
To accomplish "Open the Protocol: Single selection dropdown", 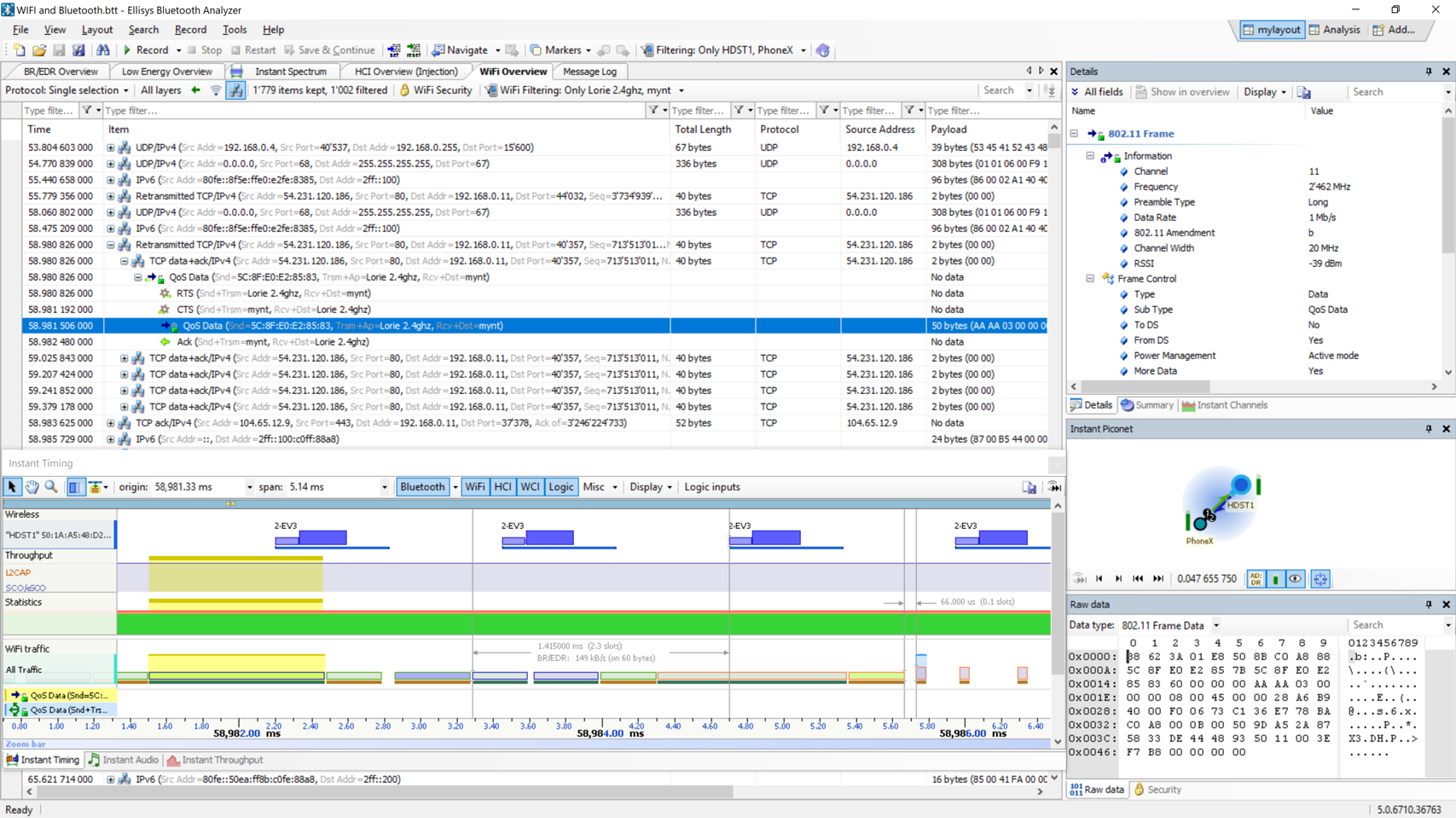I will pyautogui.click(x=67, y=90).
